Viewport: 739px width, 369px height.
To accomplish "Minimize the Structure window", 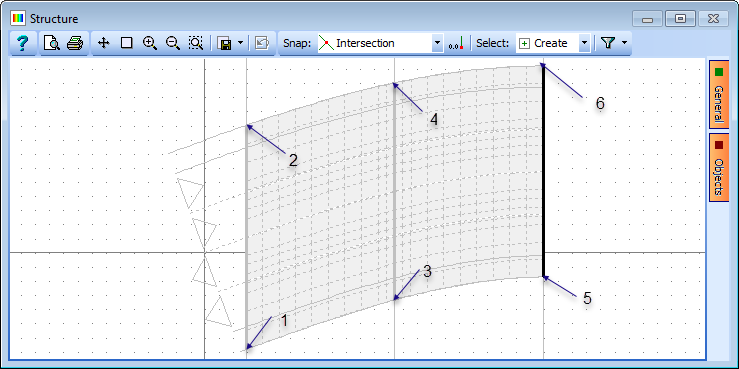I will click(x=648, y=19).
